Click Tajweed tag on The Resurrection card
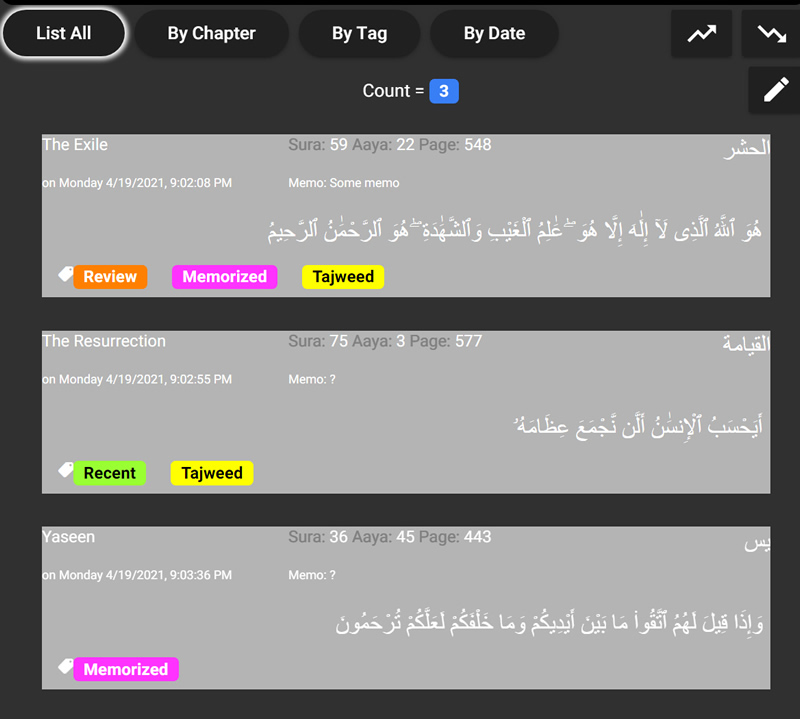Screen dimensions: 800x719 (x=211, y=473)
